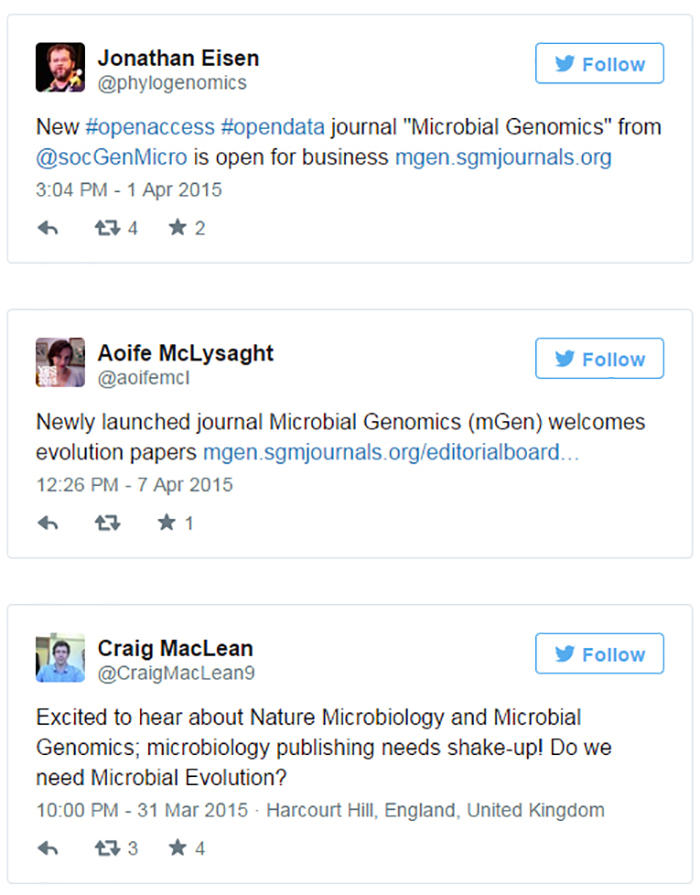The height and width of the screenshot is (895, 700).
Task: Open the mgen.sgmjournals.org/editorialboard link
Action: pos(391,453)
